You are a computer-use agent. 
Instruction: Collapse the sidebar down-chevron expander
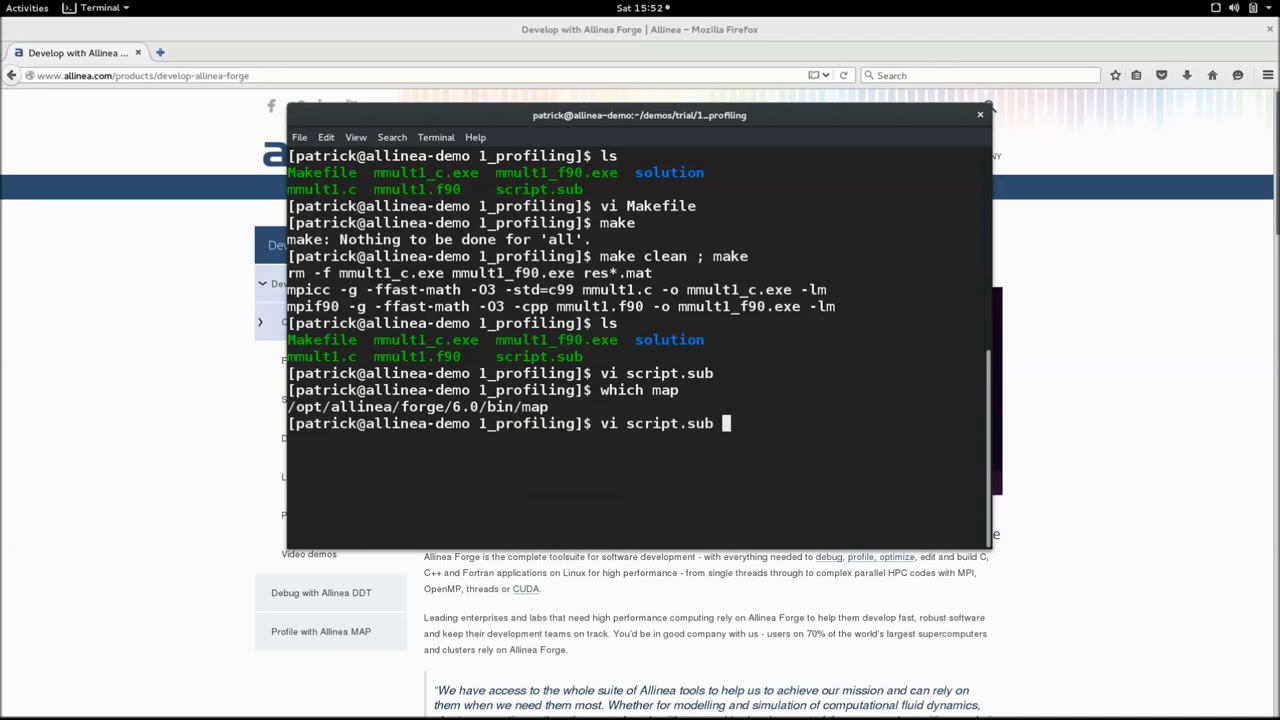262,284
